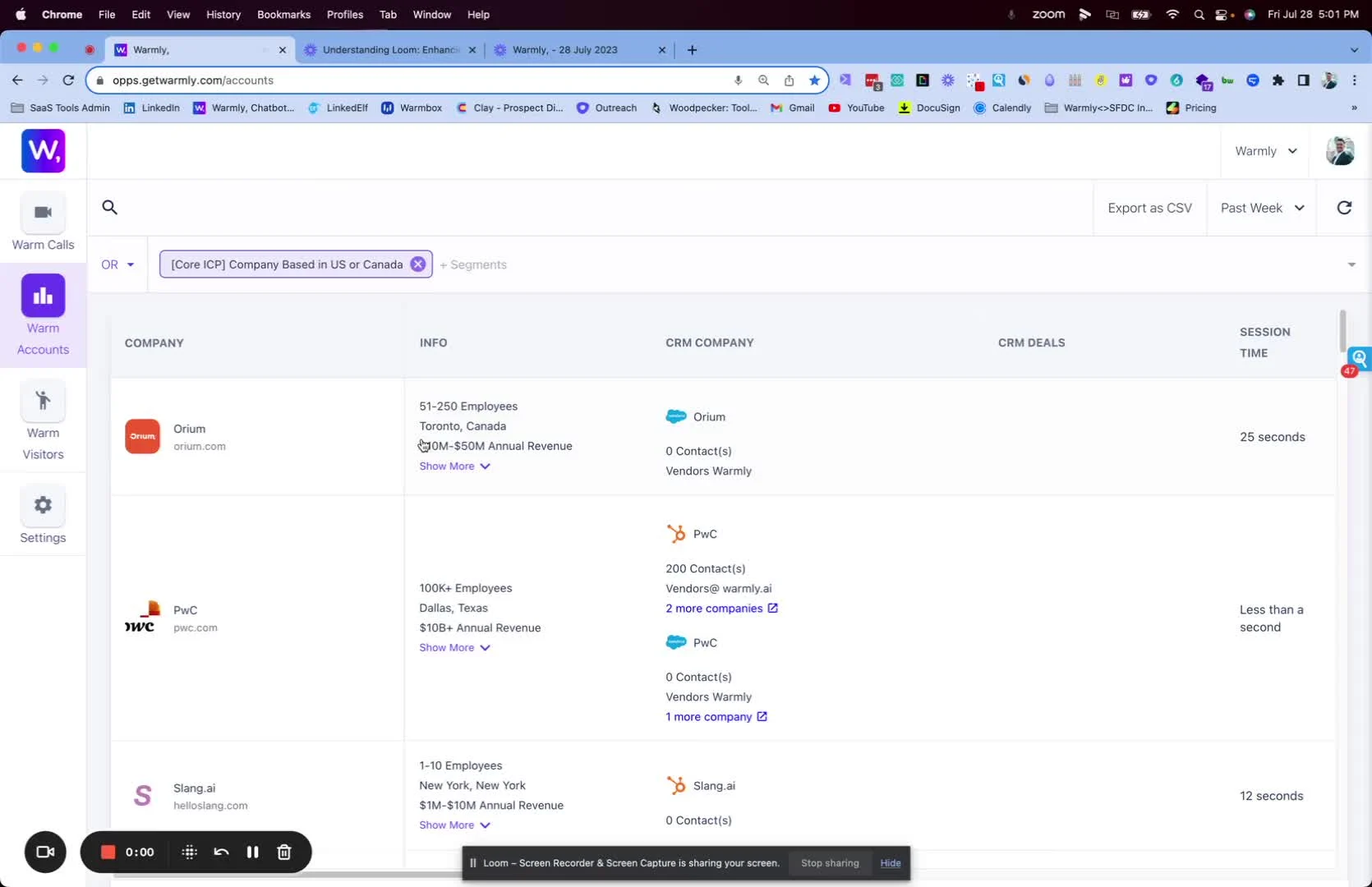
Task: Click the horizontal scrollbar at the bottom
Action: [286, 875]
